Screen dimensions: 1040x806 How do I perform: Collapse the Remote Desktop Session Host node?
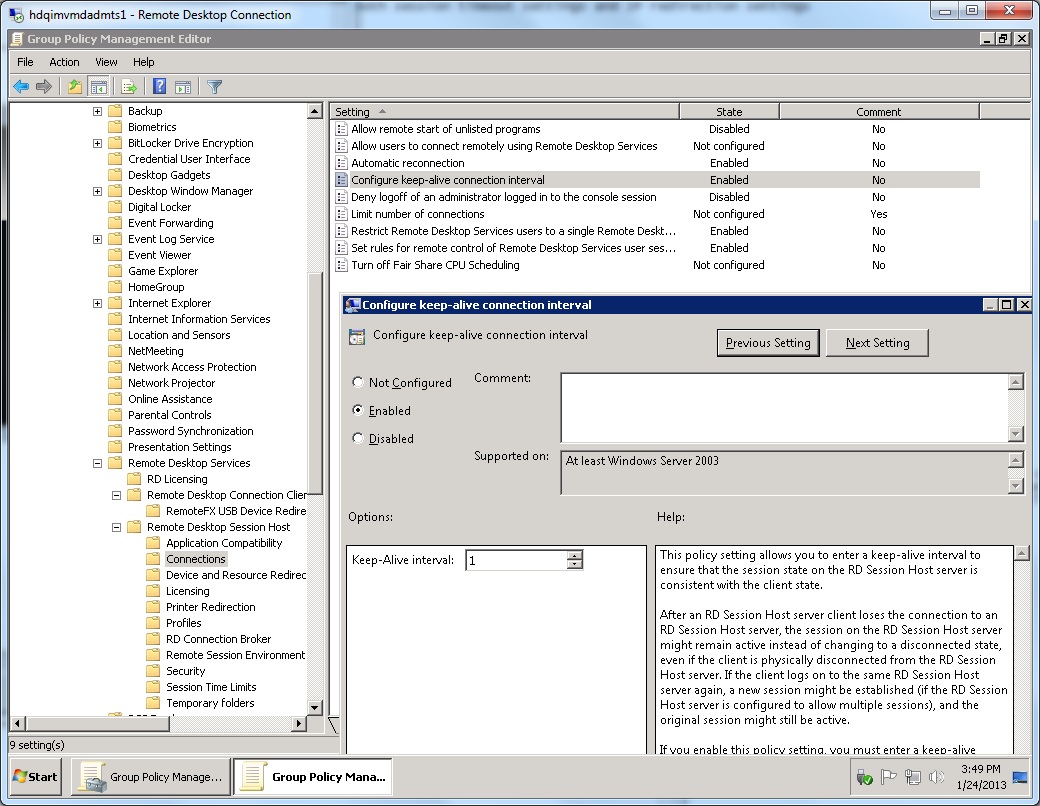point(117,527)
